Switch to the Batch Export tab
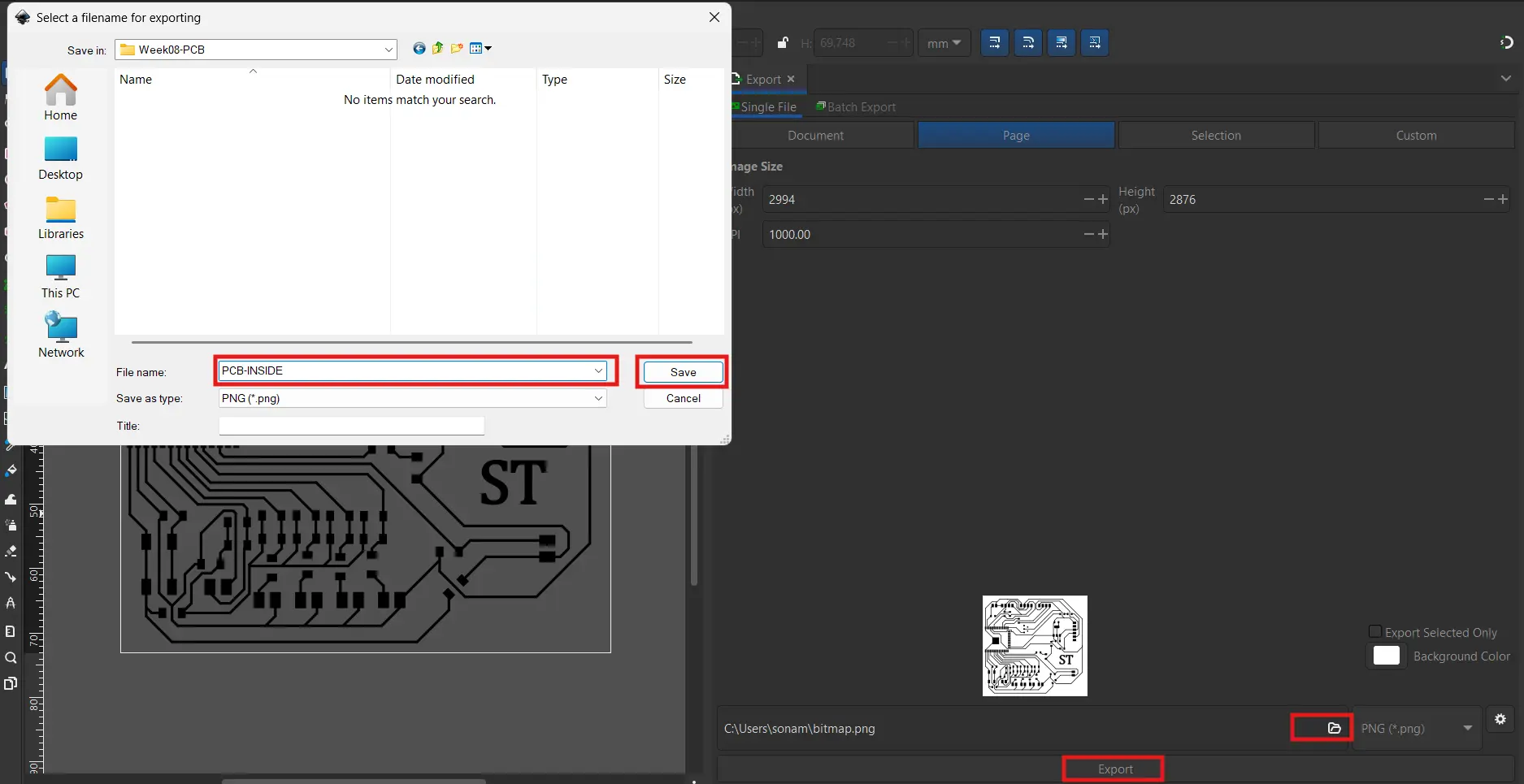Viewport: 1524px width, 784px height. 856,107
